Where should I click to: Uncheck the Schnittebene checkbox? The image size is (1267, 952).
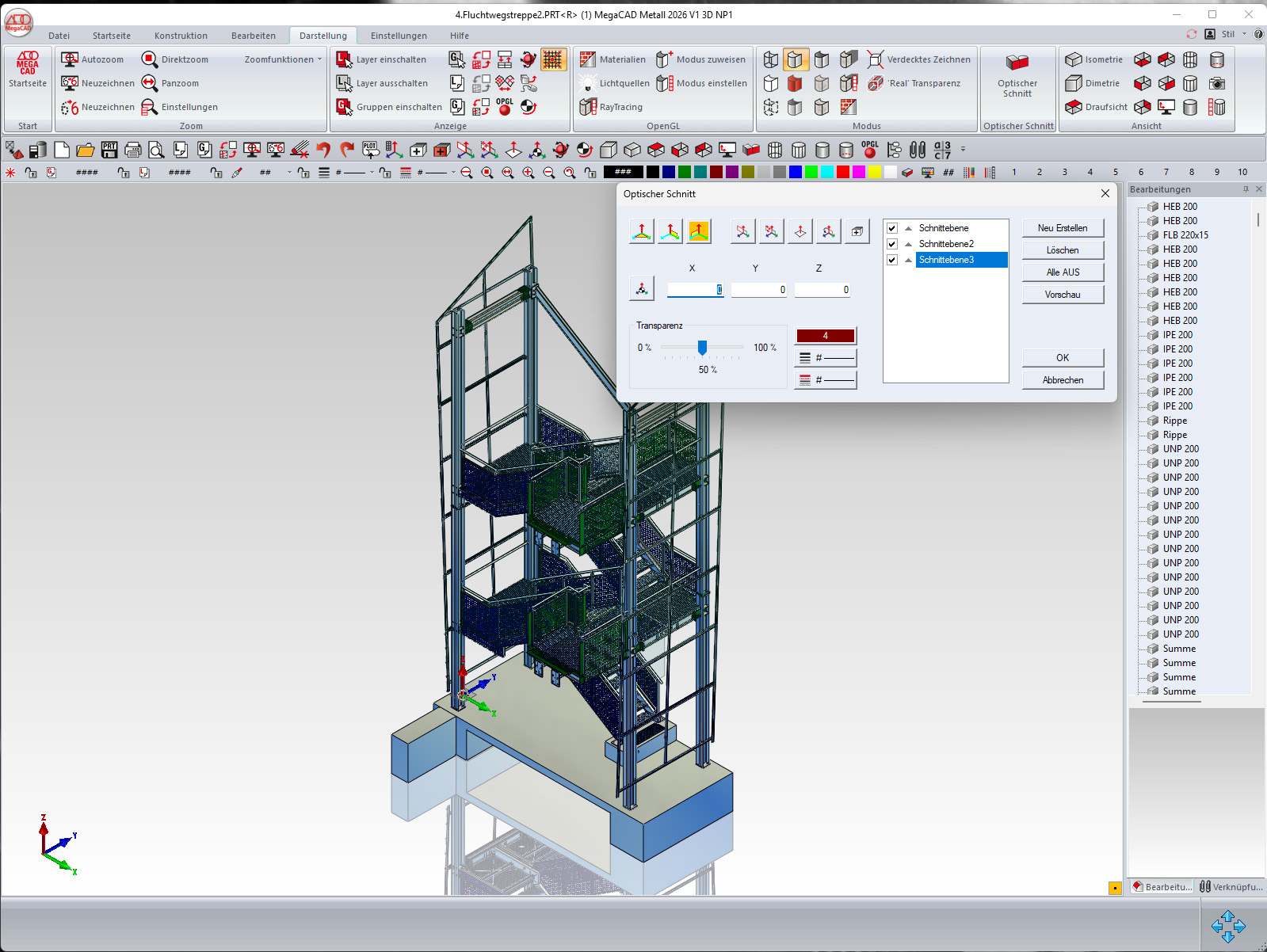pyautogui.click(x=892, y=228)
